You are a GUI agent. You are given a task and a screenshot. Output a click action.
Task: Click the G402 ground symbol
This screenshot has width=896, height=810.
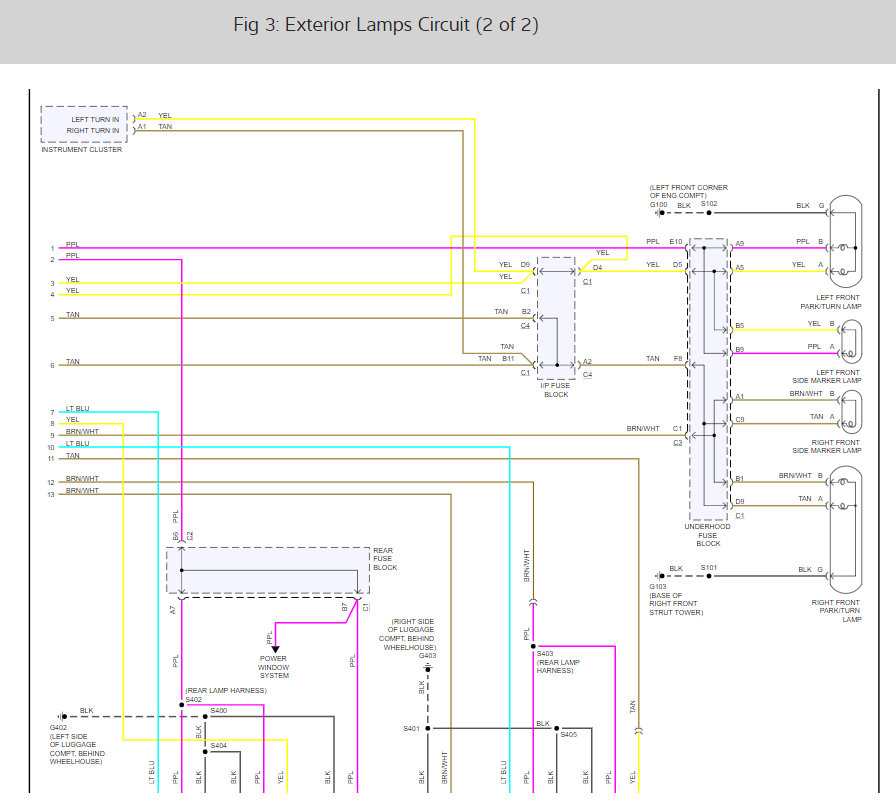click(61, 717)
